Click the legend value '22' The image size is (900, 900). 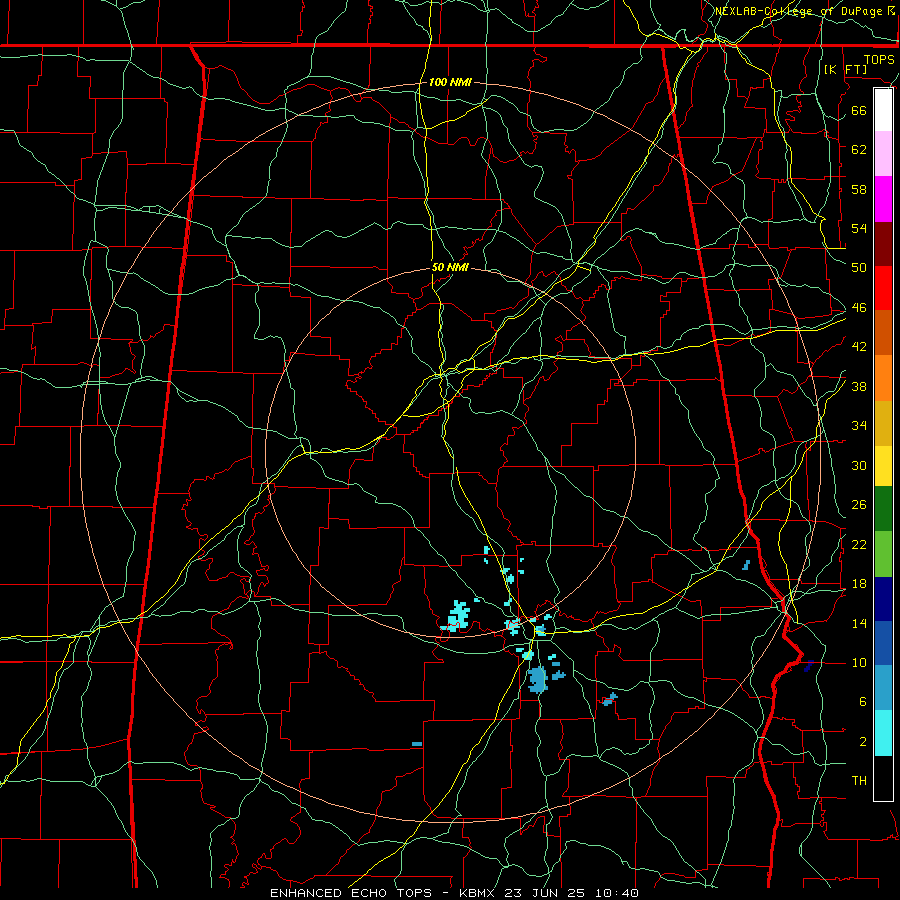coord(859,545)
